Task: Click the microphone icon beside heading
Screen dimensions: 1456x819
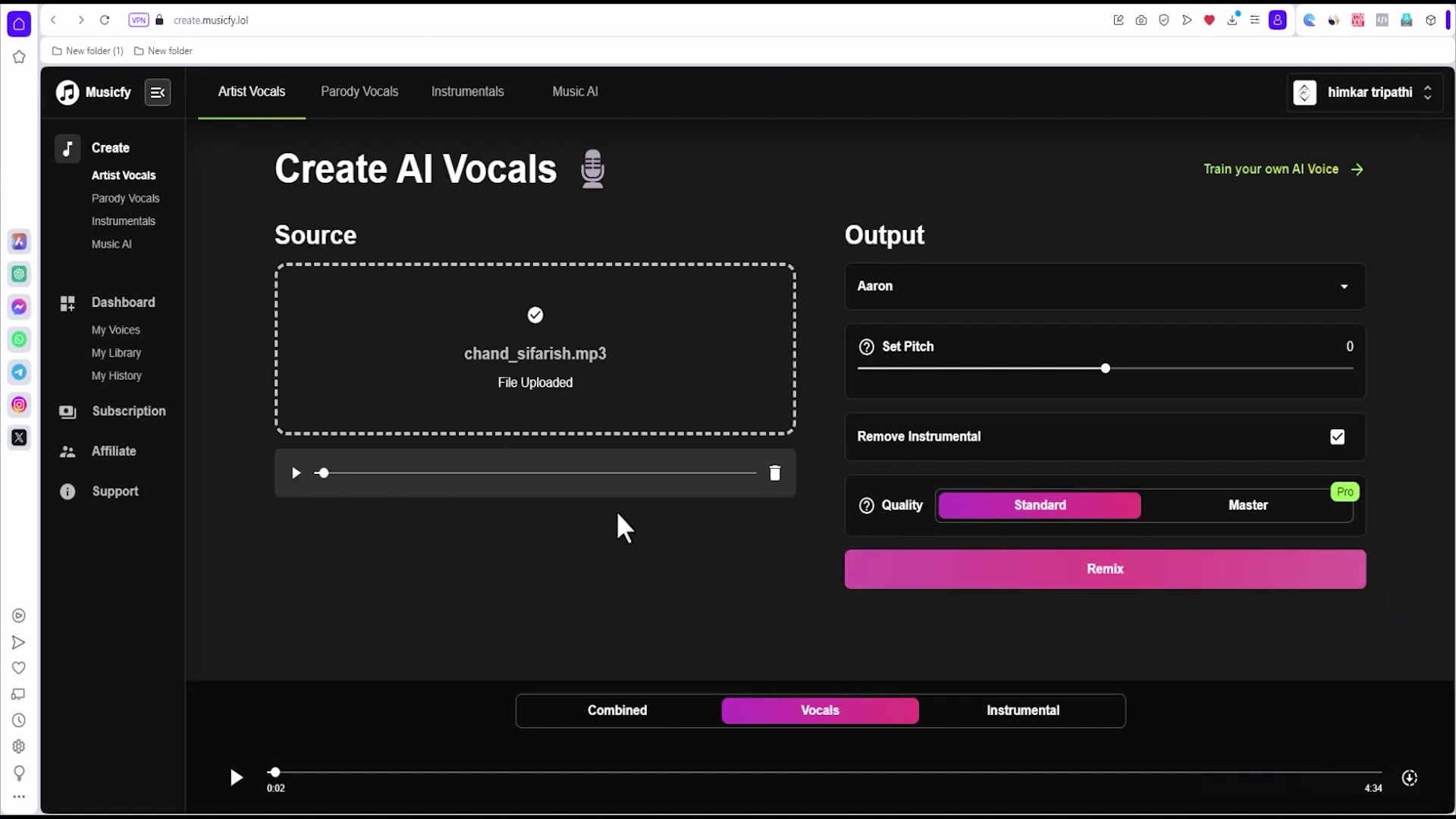Action: (x=593, y=168)
